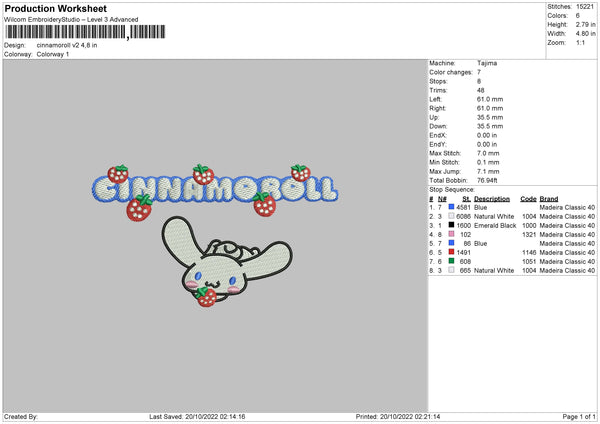Viewport: 600px width, 424px height.
Task: Click the Color changes value 7
Action: [x=479, y=72]
